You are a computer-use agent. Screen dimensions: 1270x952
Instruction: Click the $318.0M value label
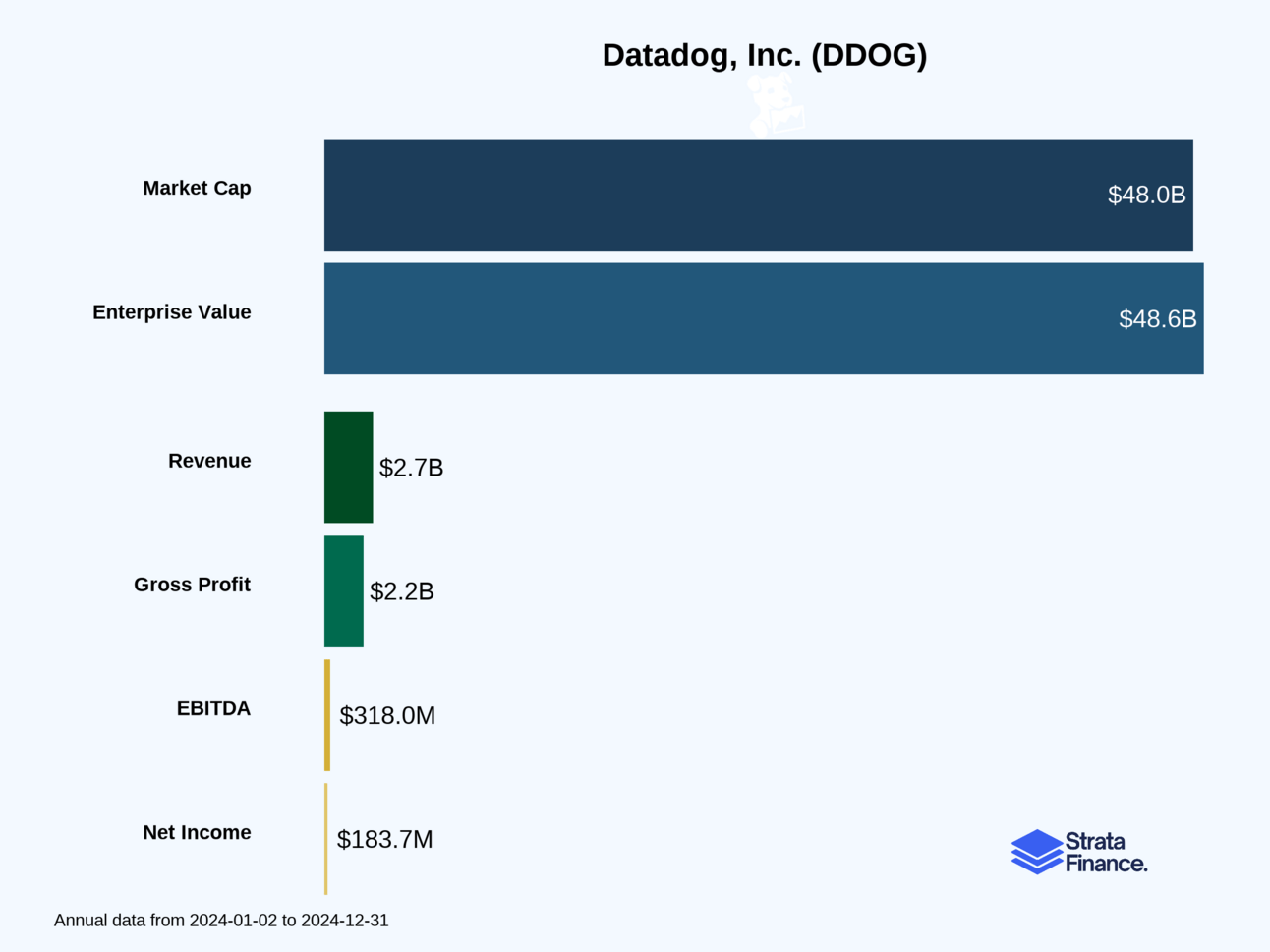click(x=387, y=715)
